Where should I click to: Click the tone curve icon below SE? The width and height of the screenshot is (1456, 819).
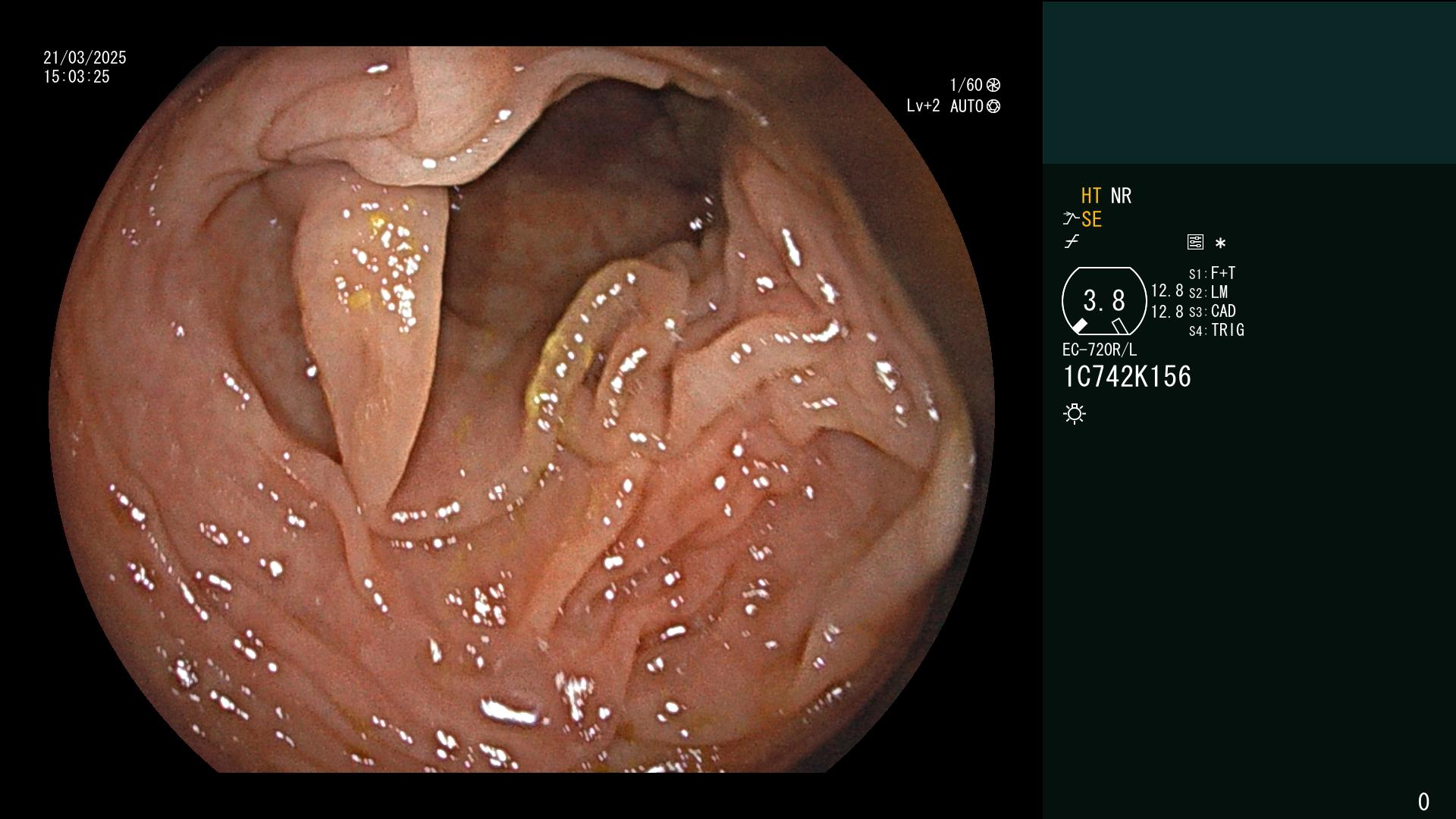[x=1072, y=242]
